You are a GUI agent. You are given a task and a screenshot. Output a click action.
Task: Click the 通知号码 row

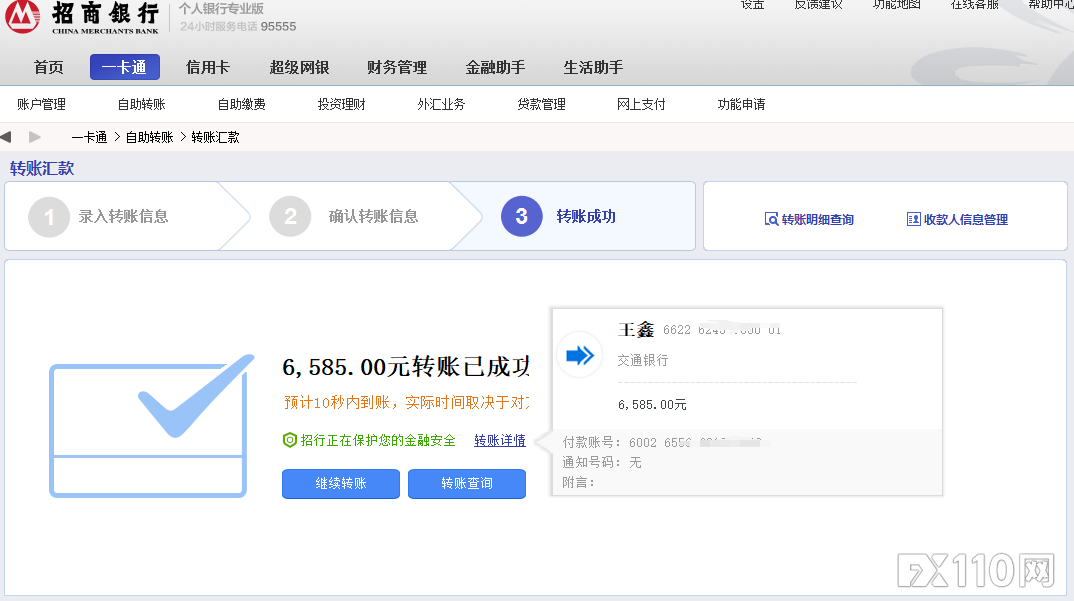pyautogui.click(x=602, y=463)
